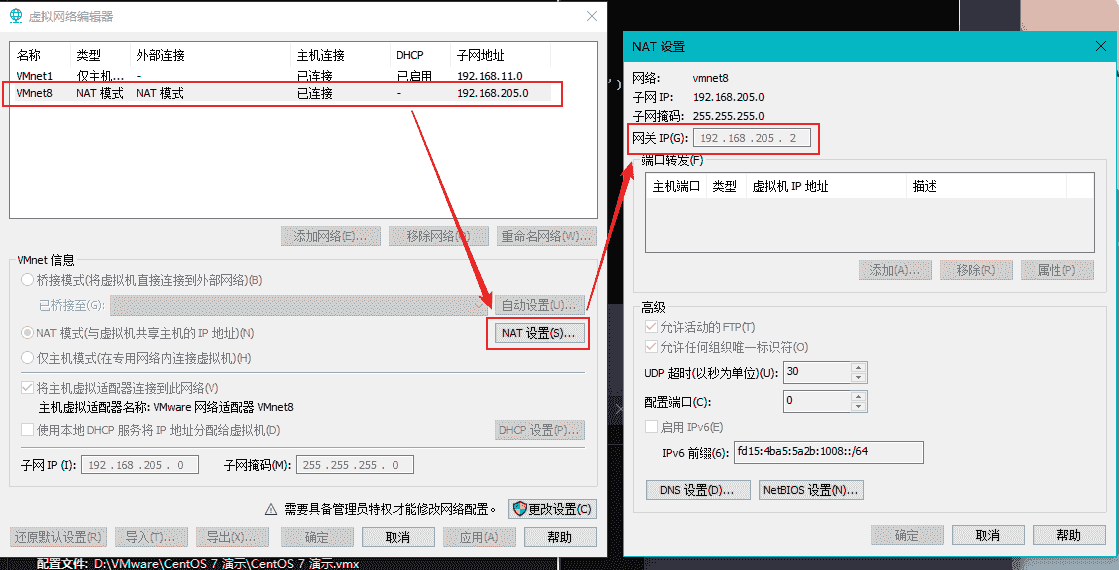Screen dimensions: 1119x570
Task: Increase UDP 超时 value with up arrow
Action: click(x=858, y=367)
